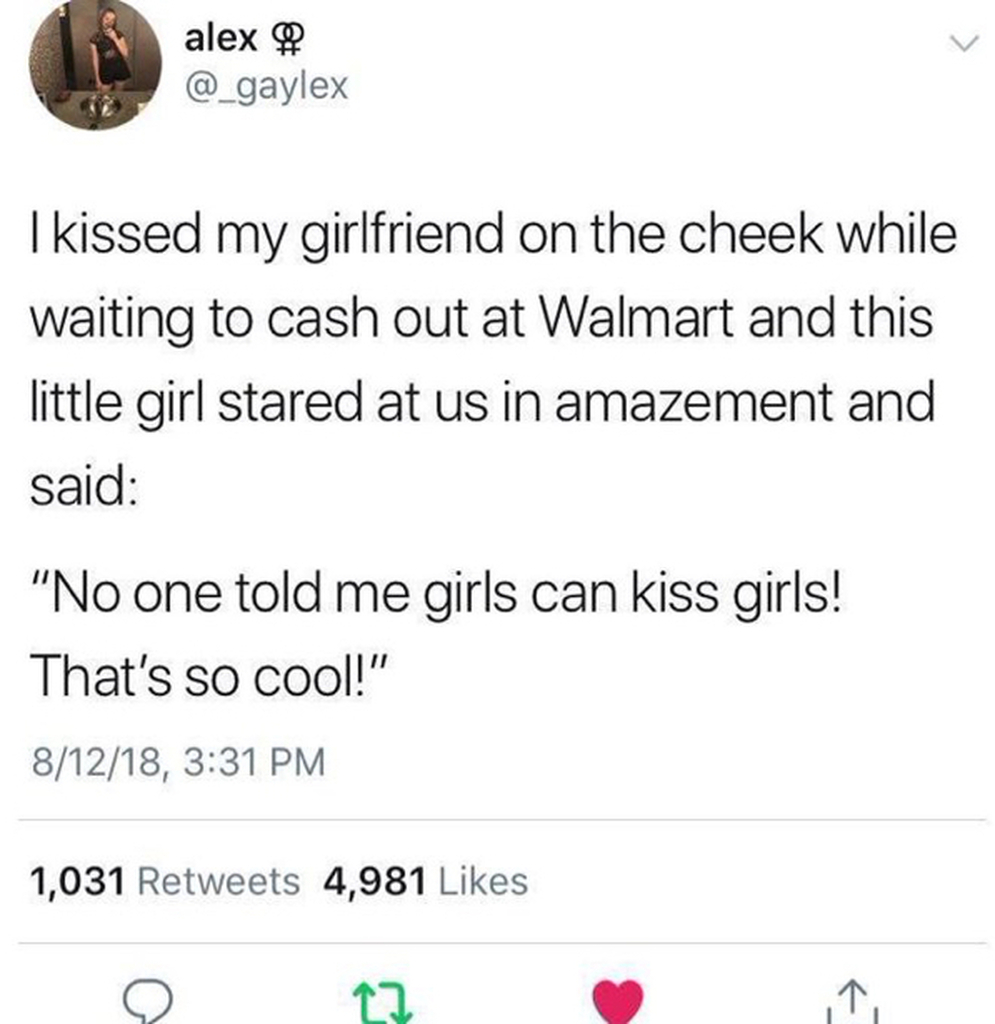Image resolution: width=995 pixels, height=1024 pixels.
Task: Open alex's round profile picture
Action: click(95, 63)
